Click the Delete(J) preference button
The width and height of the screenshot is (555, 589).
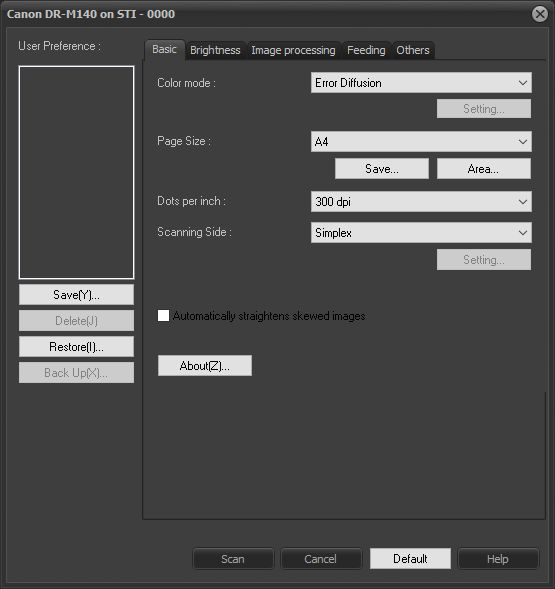tap(76, 320)
